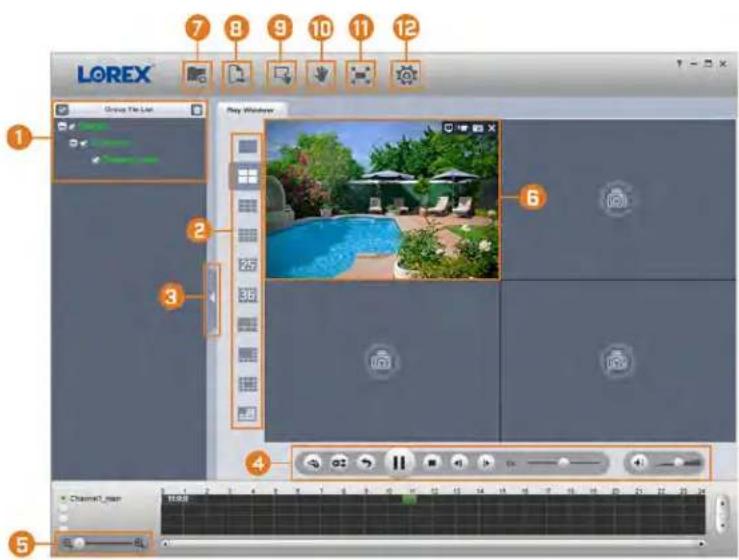Stop playback with the square stop button

(x=431, y=463)
